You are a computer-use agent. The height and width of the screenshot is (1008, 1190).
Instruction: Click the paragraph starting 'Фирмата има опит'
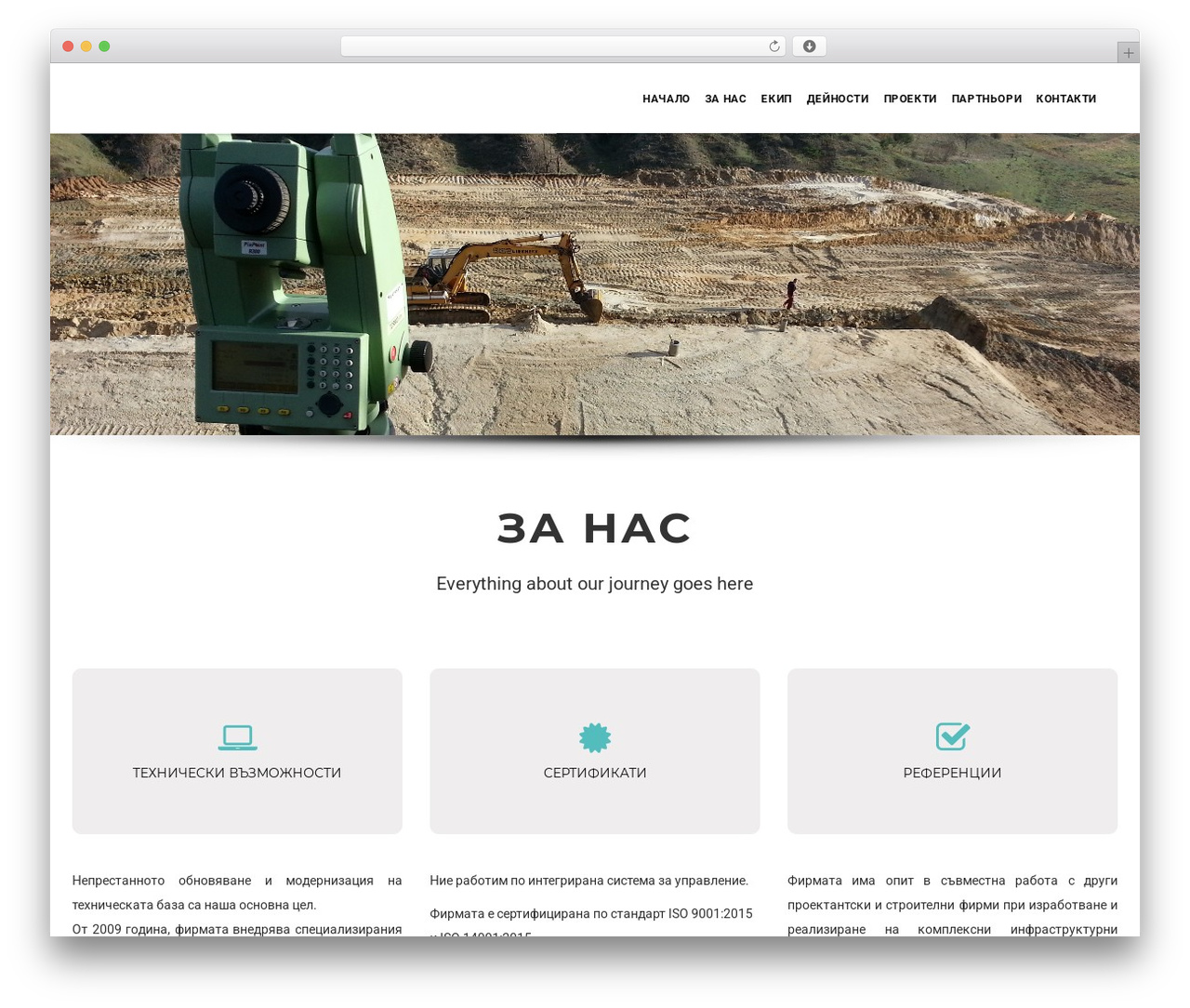point(953,904)
